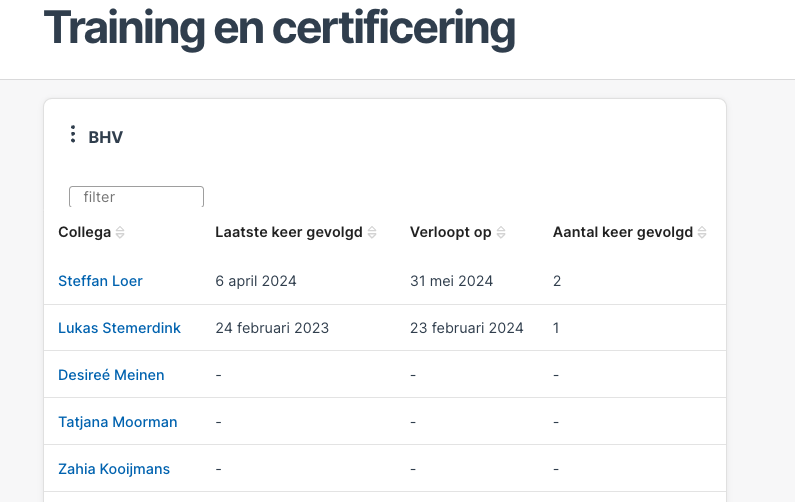Click the Verloopt op header text

pyautogui.click(x=450, y=232)
